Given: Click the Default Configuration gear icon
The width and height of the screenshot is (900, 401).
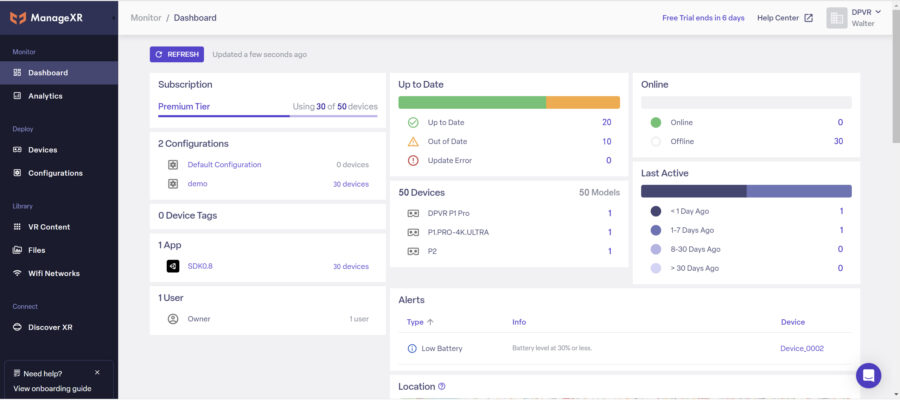Looking at the screenshot, I should pos(172,164).
